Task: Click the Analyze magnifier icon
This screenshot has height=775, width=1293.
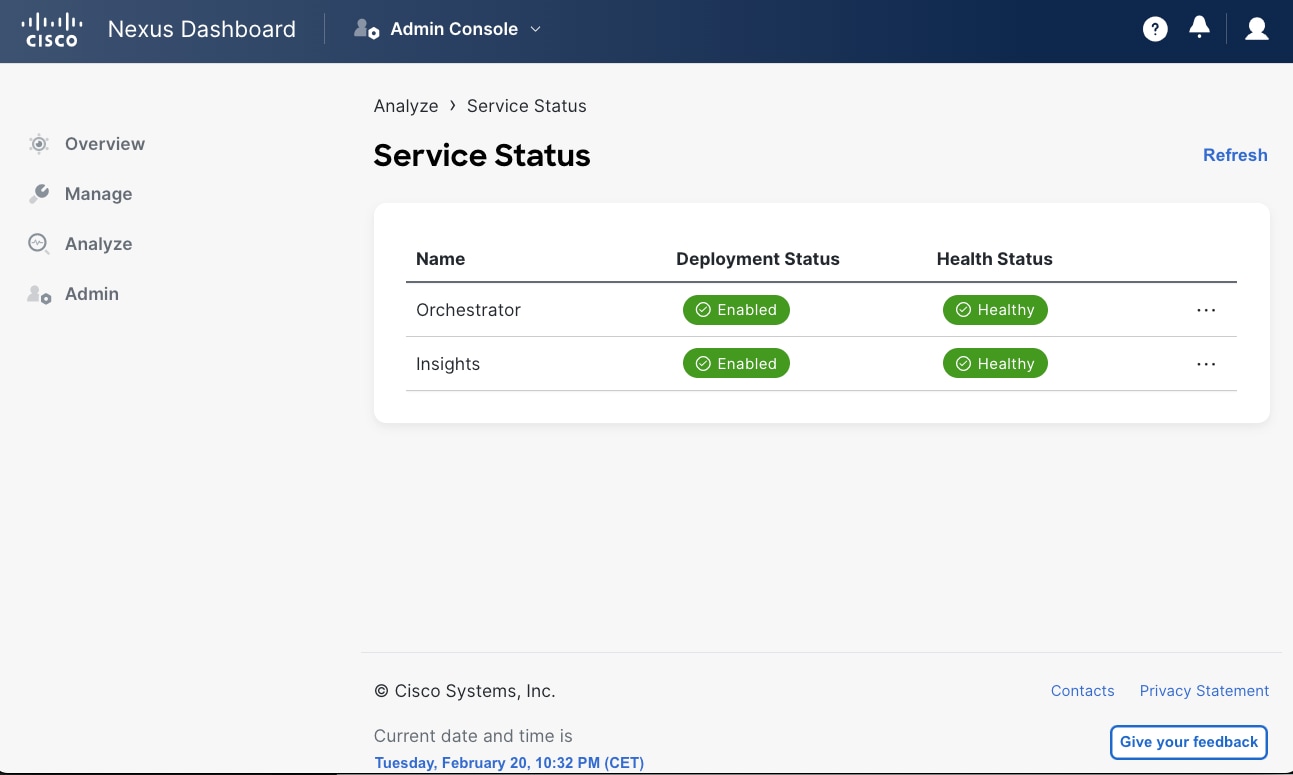Action: [x=39, y=244]
